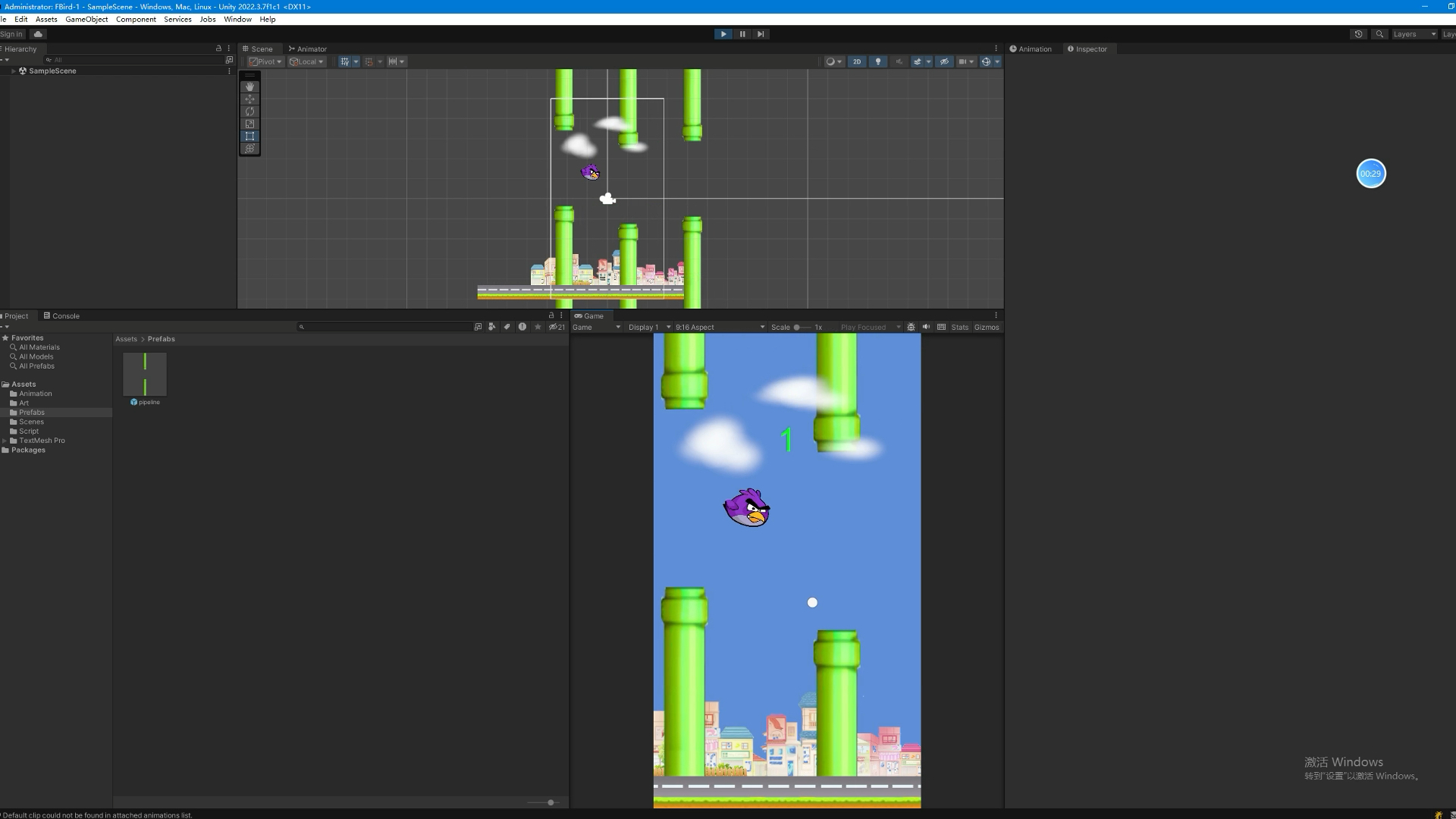This screenshot has height=819, width=1456.
Task: Toggle grid visibility in Scene toolbar
Action: tap(345, 61)
